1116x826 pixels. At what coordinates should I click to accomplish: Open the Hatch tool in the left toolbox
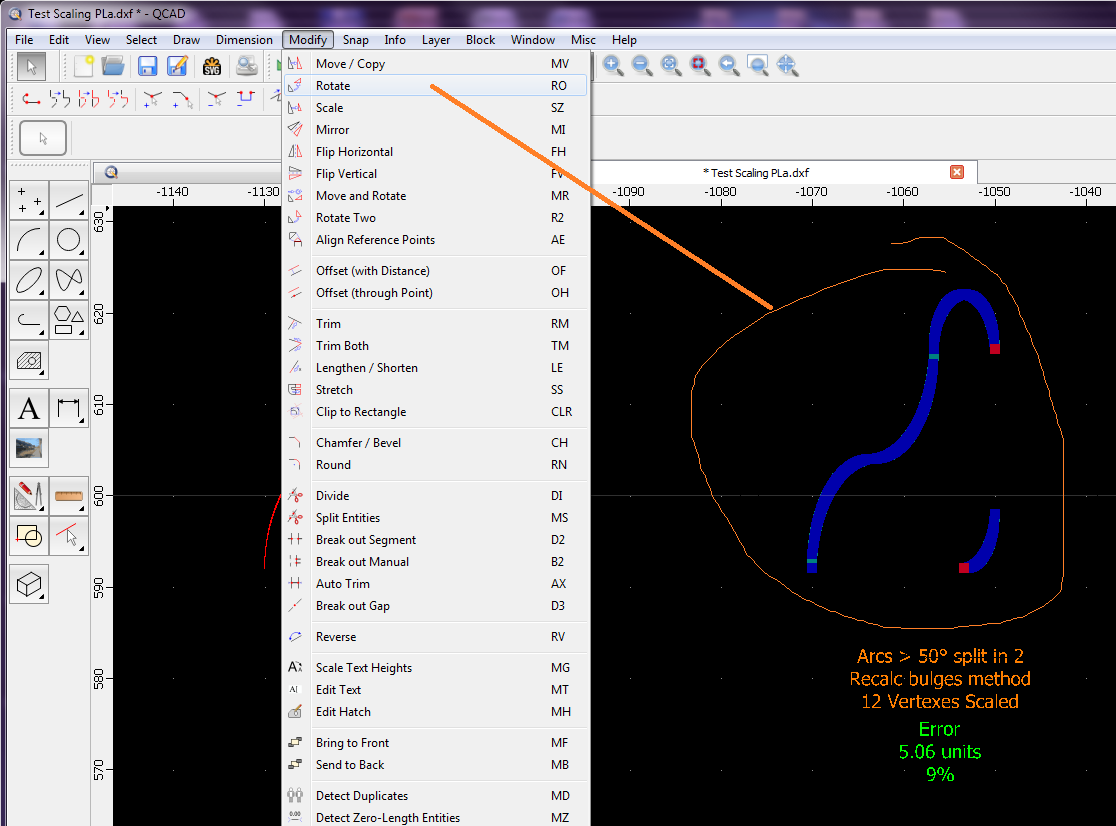click(29, 361)
